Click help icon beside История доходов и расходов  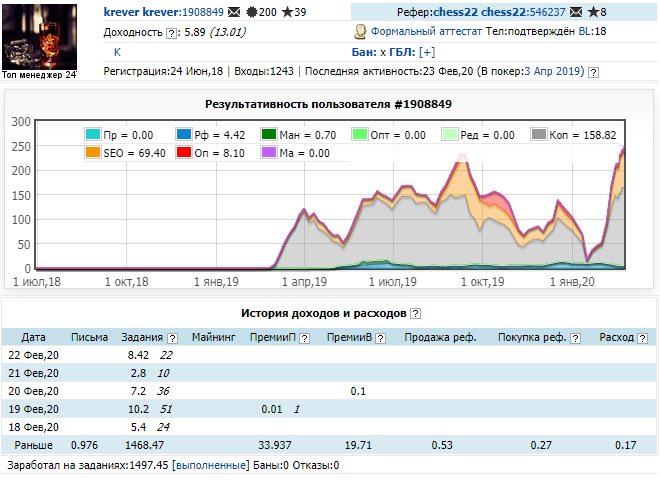tap(415, 313)
